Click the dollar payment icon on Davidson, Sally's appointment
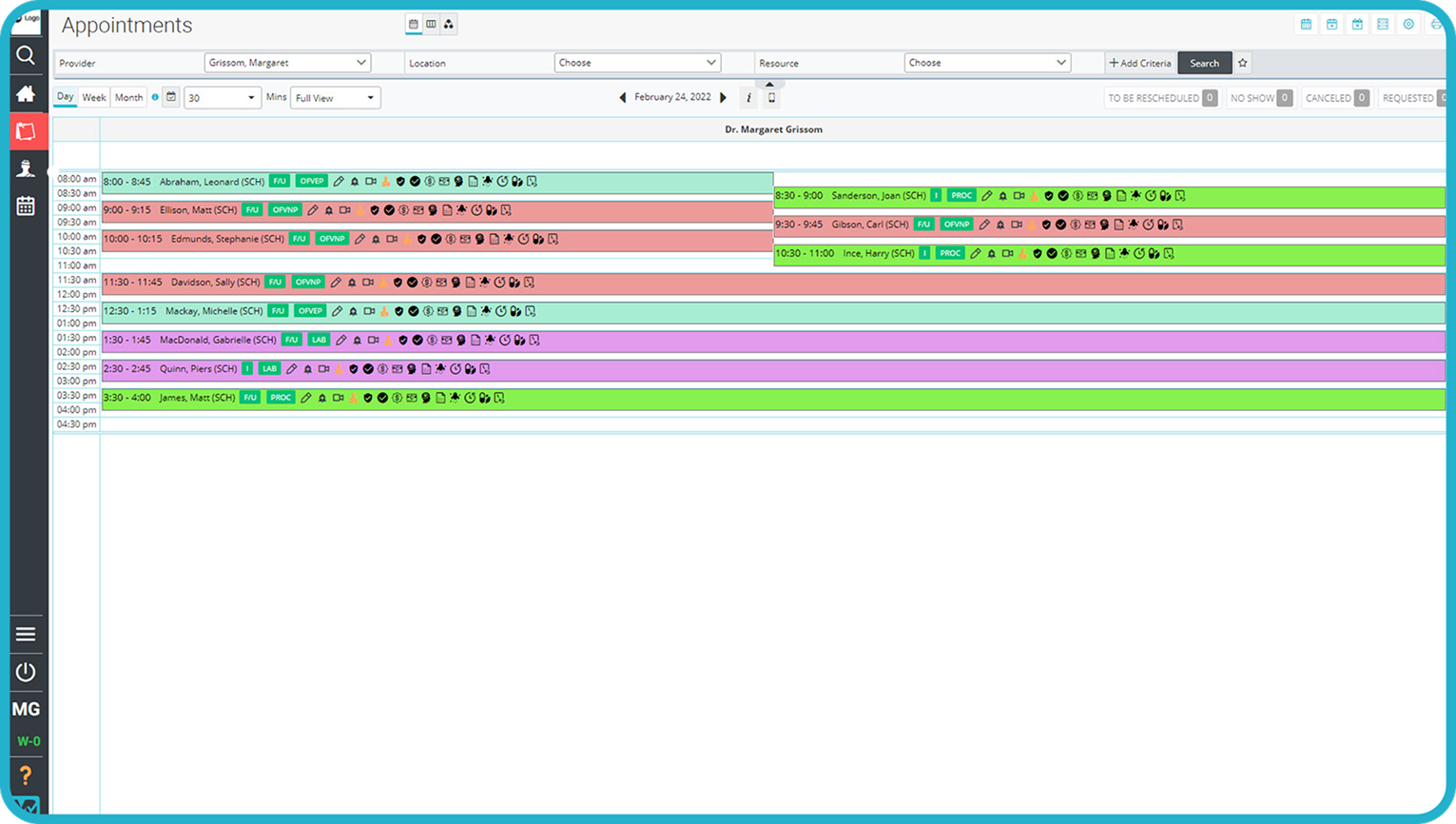Image resolution: width=1456 pixels, height=824 pixels. (x=427, y=283)
